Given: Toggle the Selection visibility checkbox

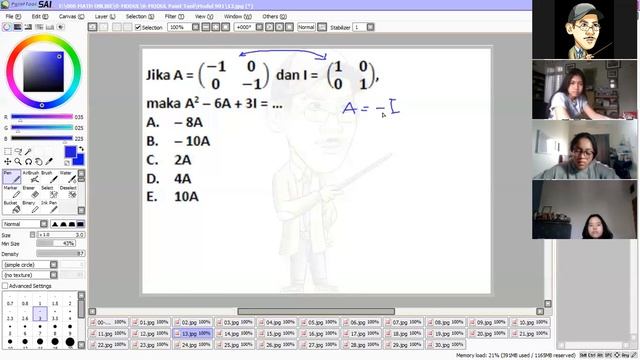Looking at the screenshot, I should [138, 27].
